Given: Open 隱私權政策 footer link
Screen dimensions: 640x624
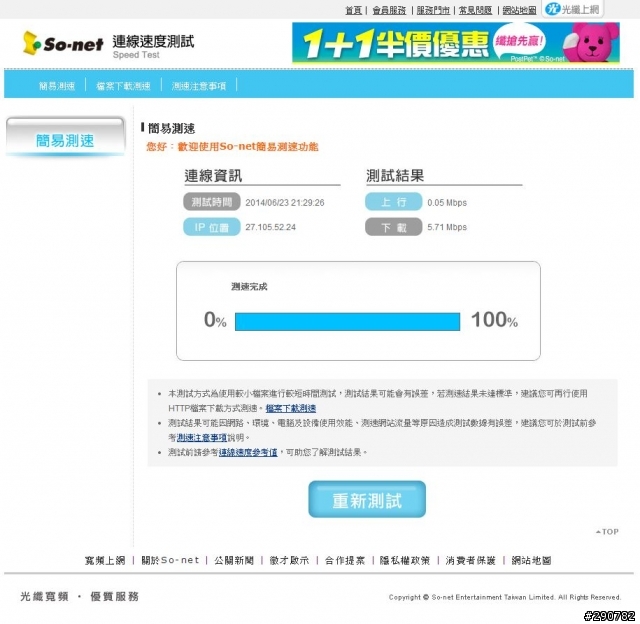Looking at the screenshot, I should [405, 560].
